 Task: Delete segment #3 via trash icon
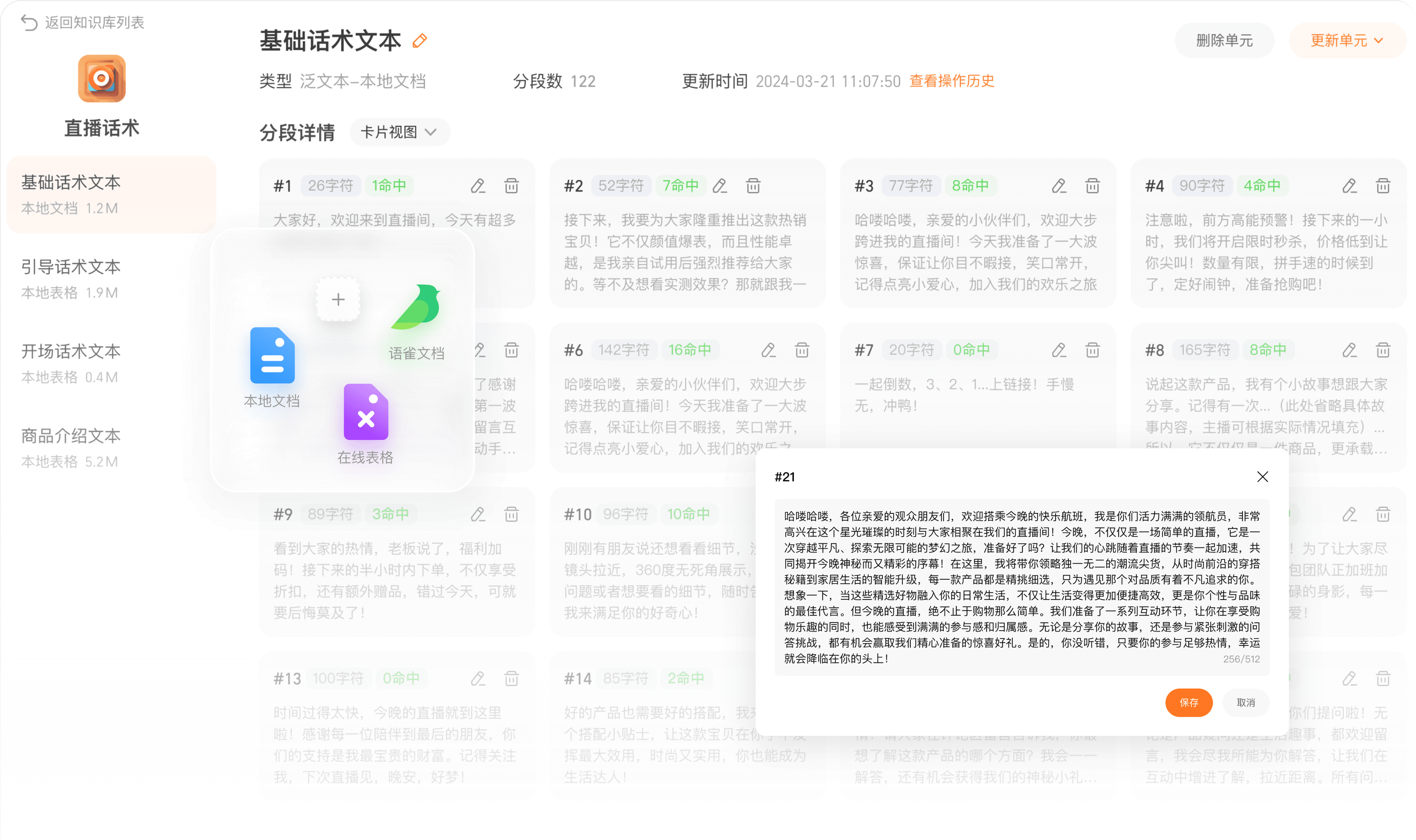pyautogui.click(x=1092, y=186)
